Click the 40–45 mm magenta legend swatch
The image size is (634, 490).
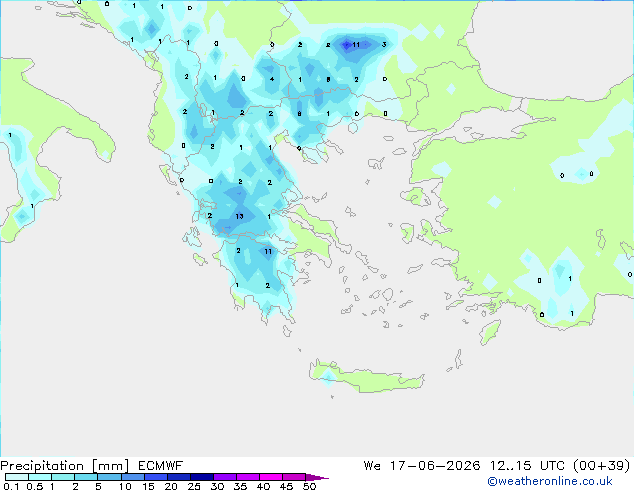(x=271, y=477)
